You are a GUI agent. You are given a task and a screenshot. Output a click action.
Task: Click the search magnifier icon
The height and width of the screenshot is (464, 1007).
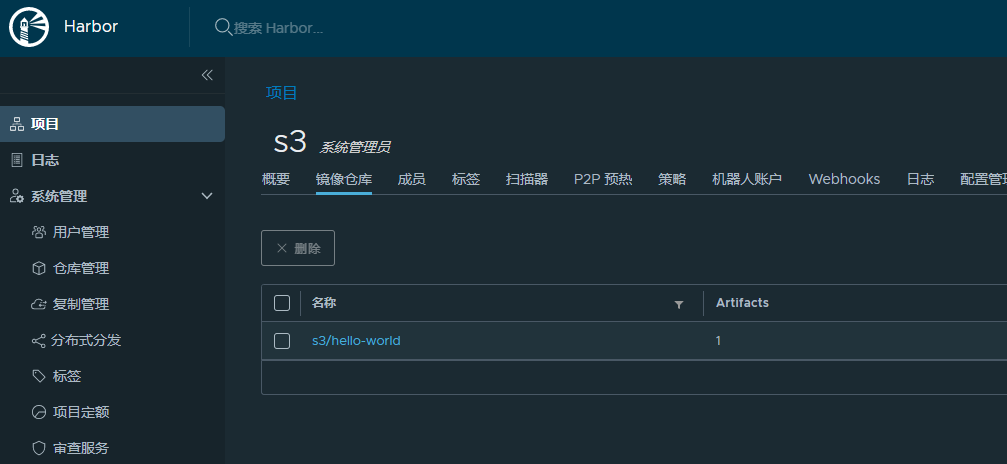click(223, 28)
